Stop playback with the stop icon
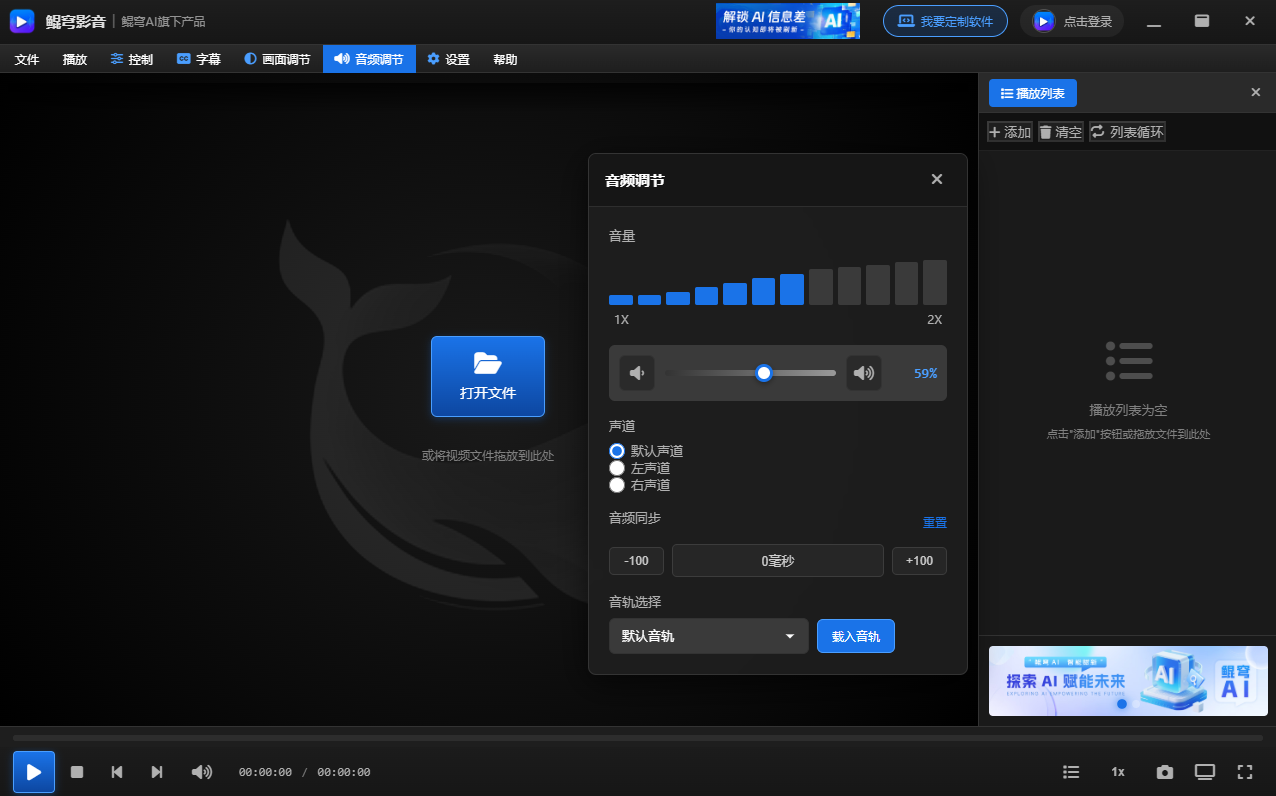Screen dimensions: 1276x796 click(77, 771)
